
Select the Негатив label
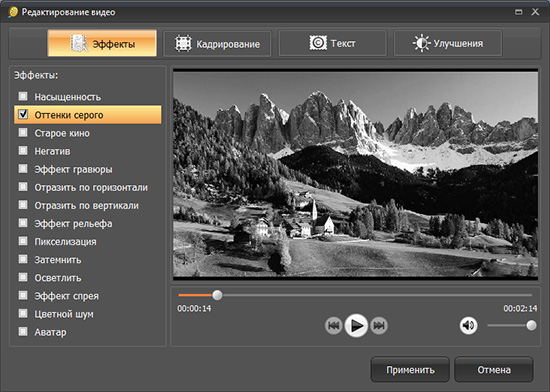52,151
